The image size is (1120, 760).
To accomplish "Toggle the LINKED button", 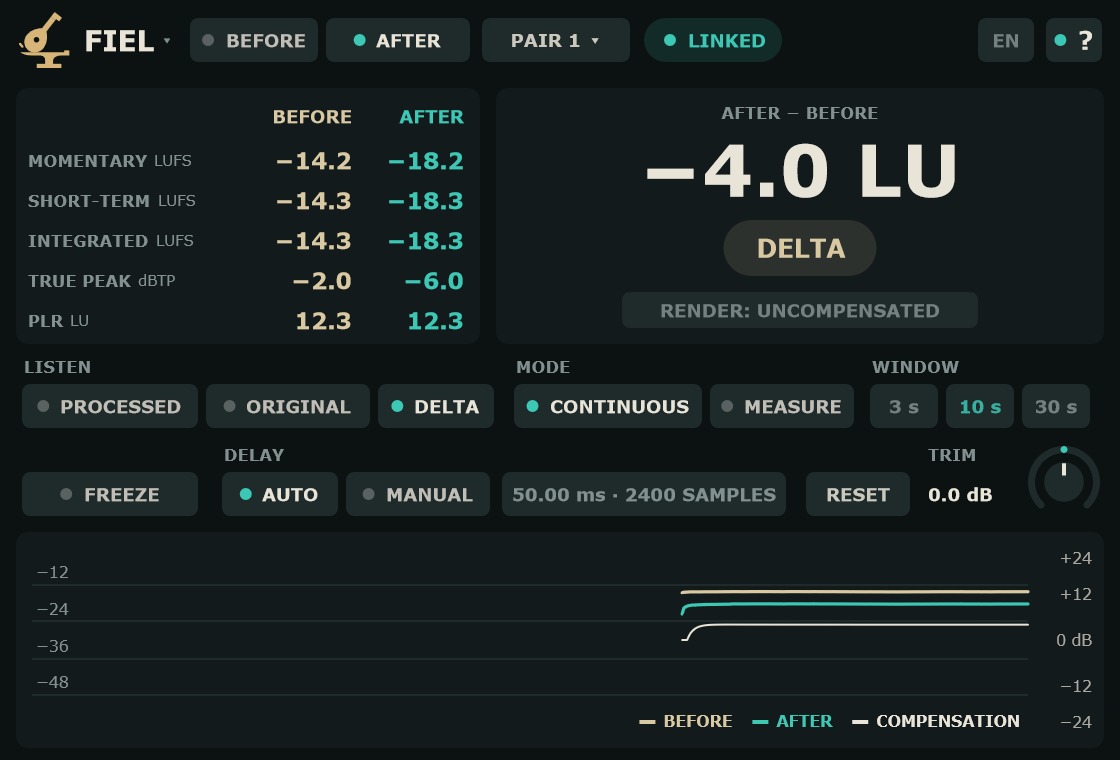I will [713, 40].
